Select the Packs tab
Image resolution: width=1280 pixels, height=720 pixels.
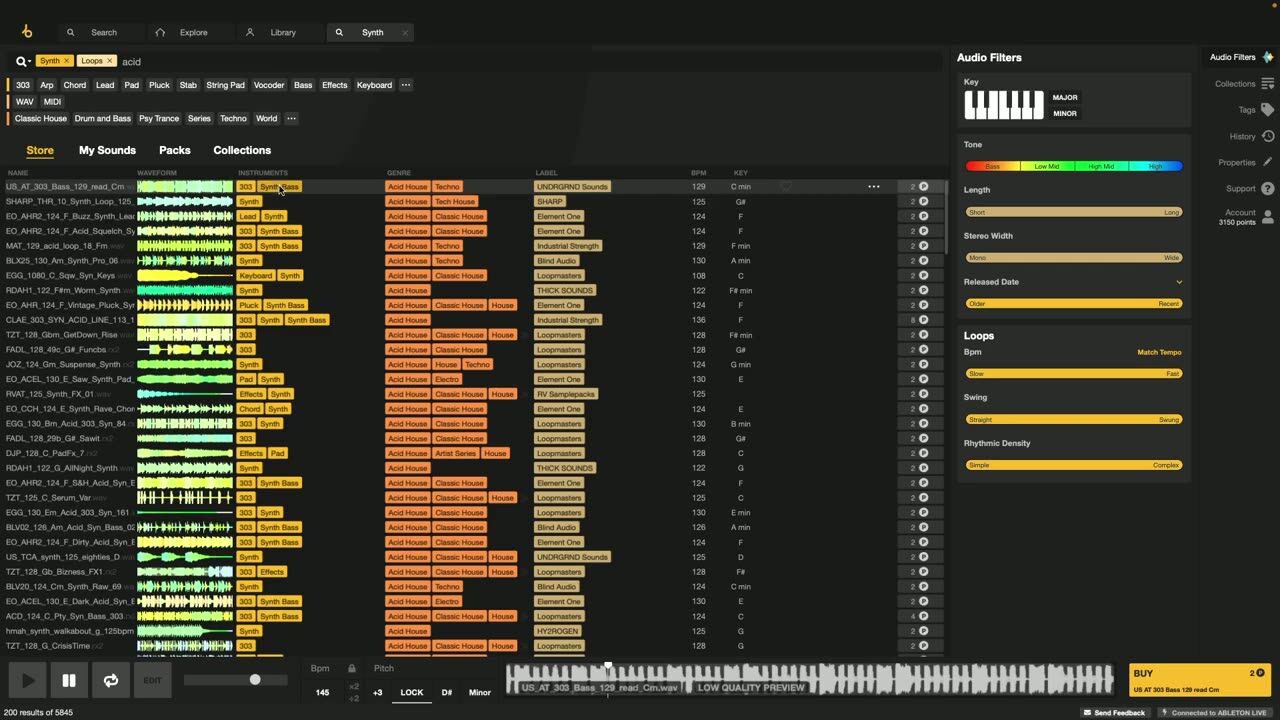coord(174,150)
